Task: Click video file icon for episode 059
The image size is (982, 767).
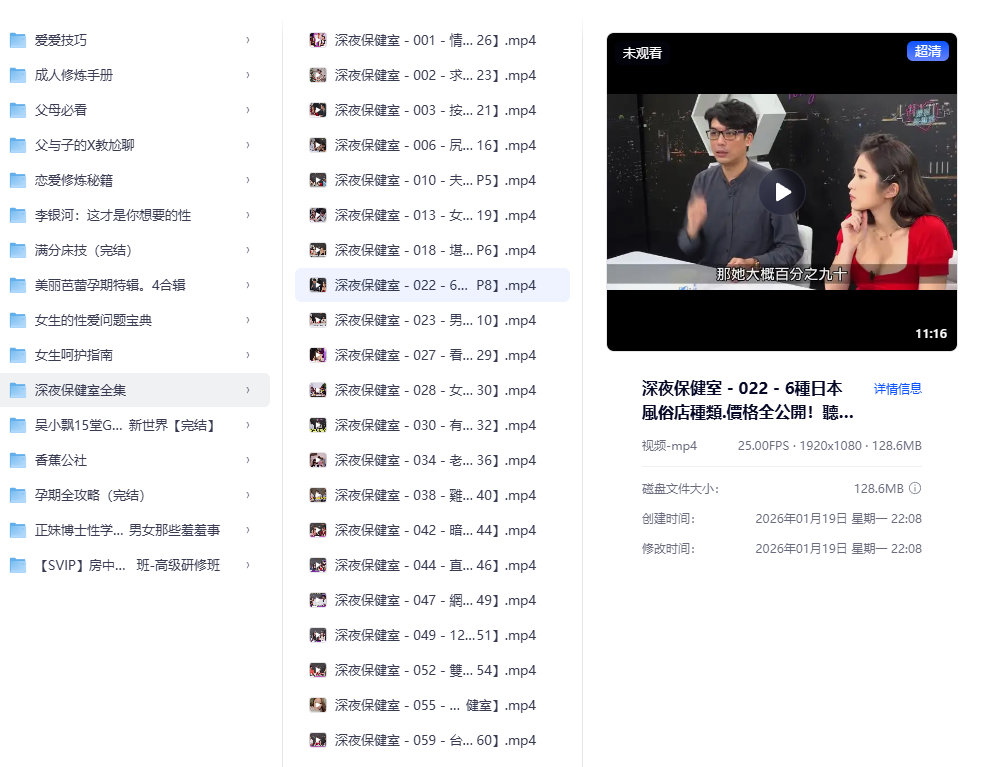Action: tap(318, 740)
